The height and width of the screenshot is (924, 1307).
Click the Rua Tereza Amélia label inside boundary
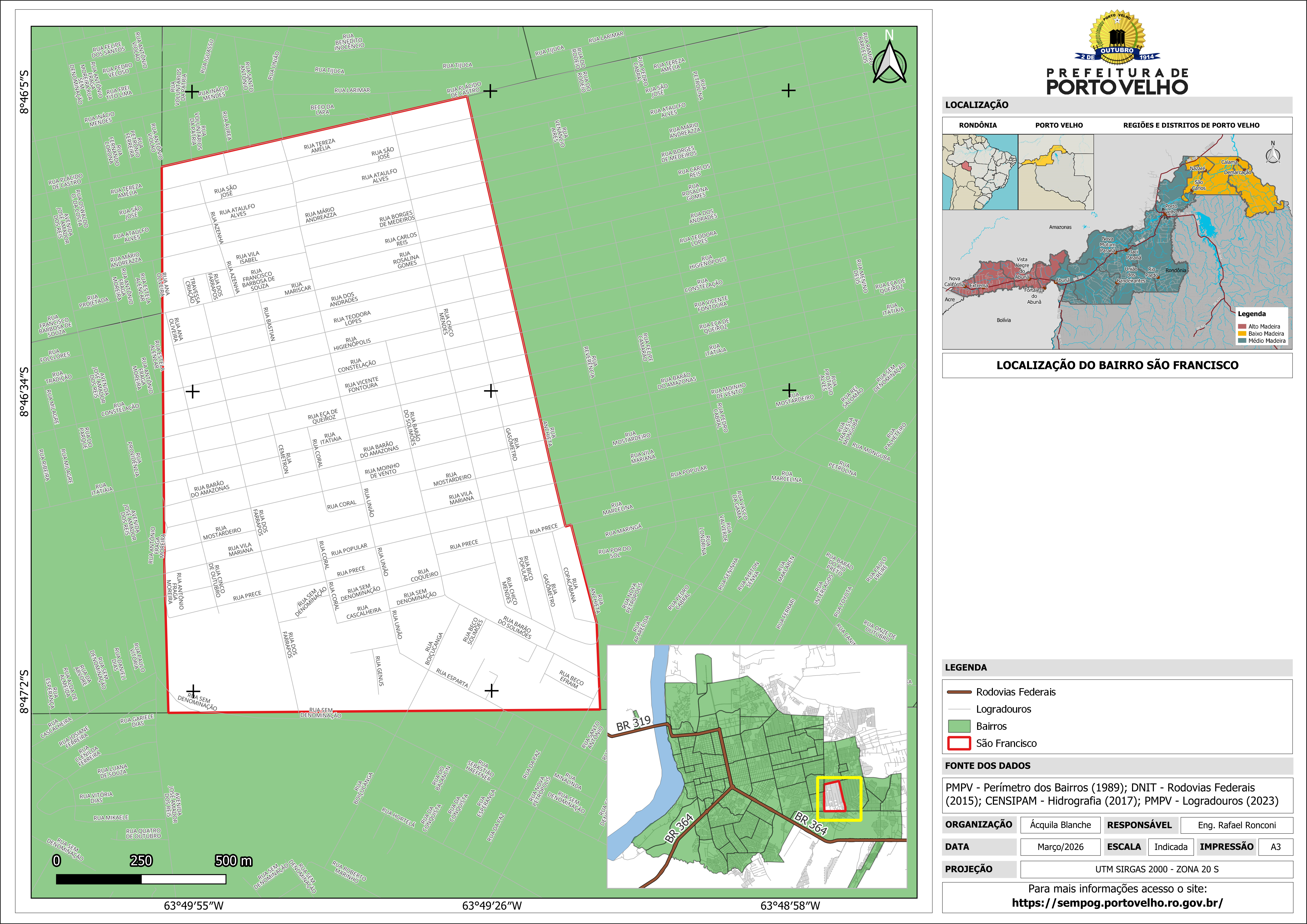tap(319, 145)
